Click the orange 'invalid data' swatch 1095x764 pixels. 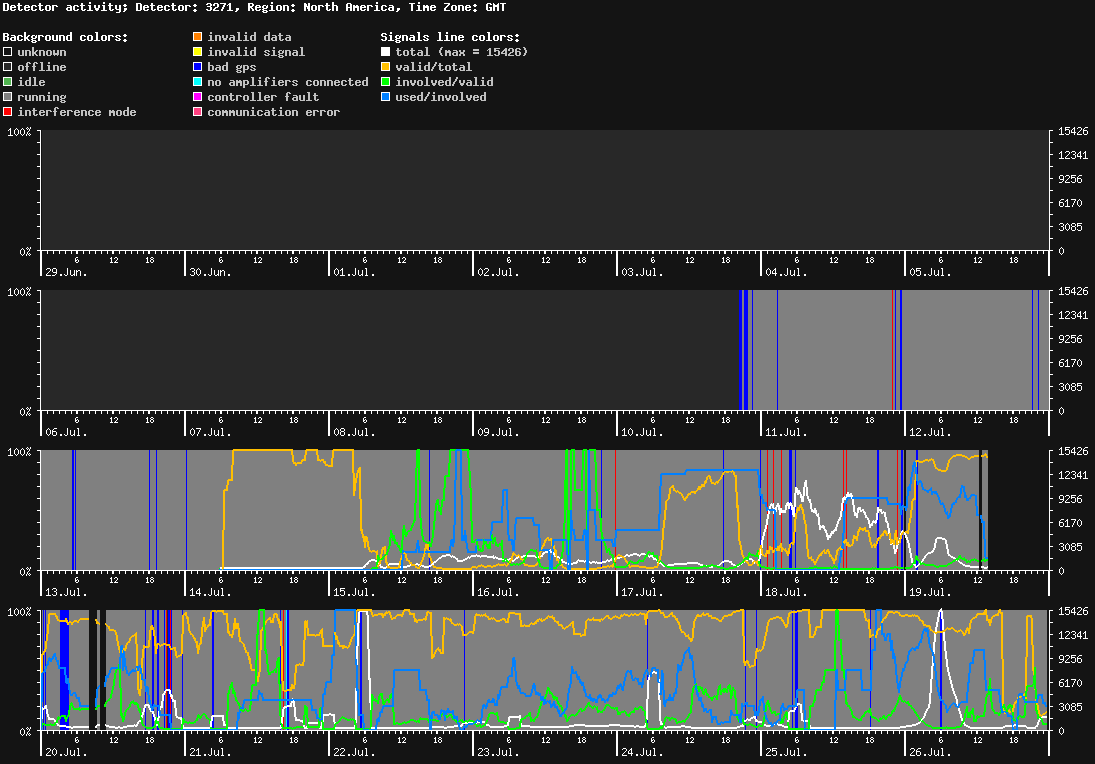(198, 36)
